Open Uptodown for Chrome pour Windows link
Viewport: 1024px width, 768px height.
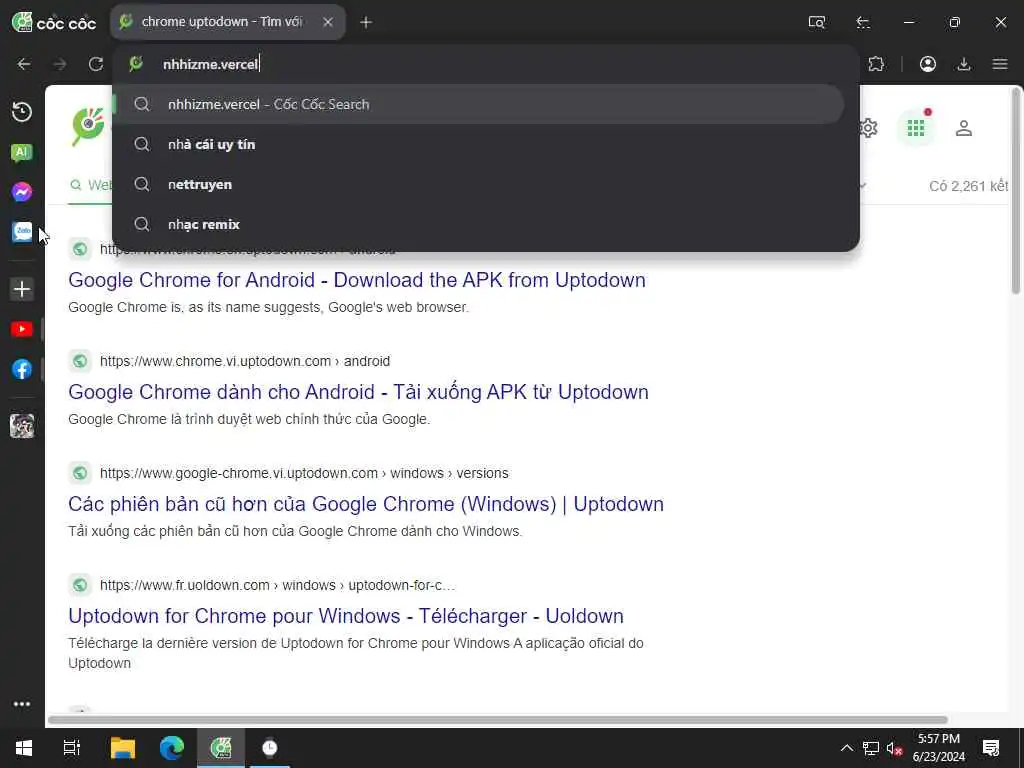[345, 616]
